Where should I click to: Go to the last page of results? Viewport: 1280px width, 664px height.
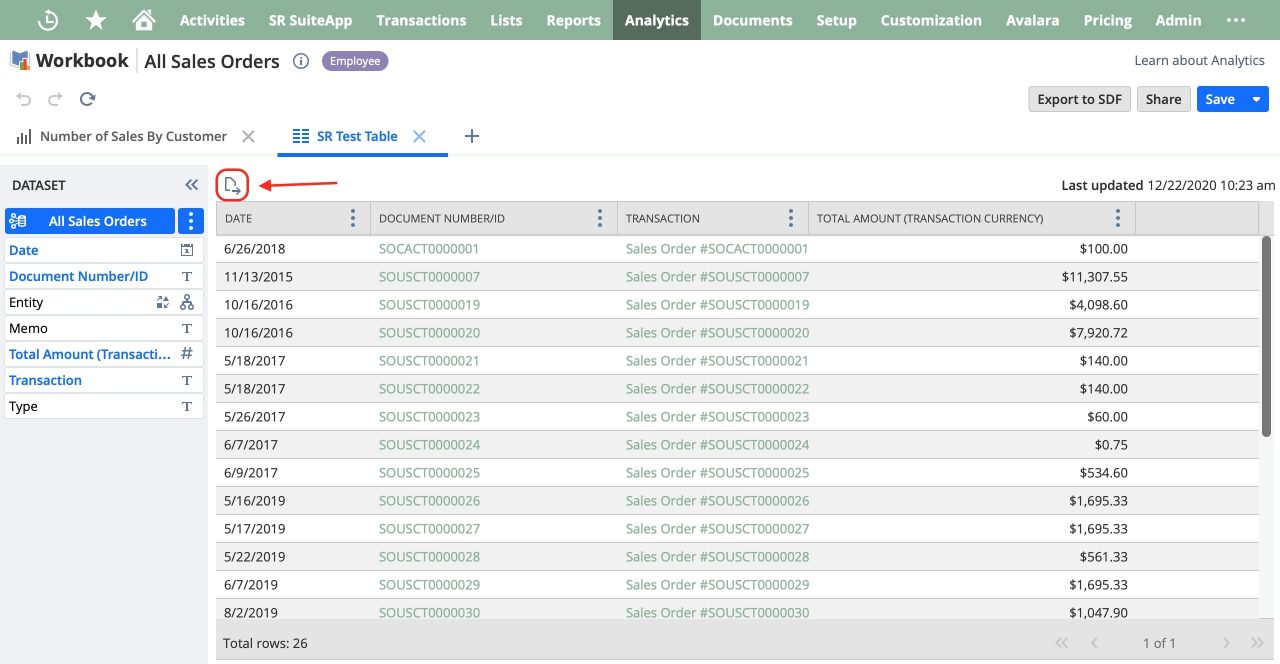click(x=1258, y=643)
